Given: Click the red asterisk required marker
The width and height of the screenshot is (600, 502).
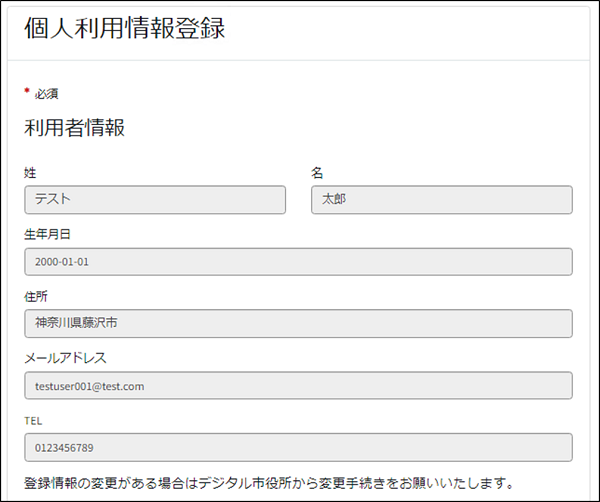Looking at the screenshot, I should coord(27,92).
